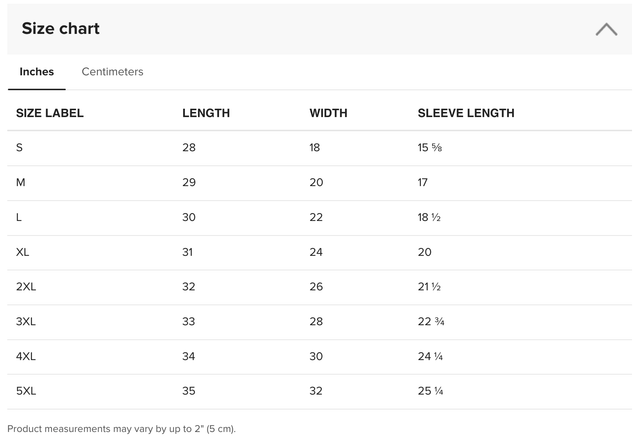640x447 pixels.
Task: Select the 4XL size row label
Action: [x=26, y=356]
